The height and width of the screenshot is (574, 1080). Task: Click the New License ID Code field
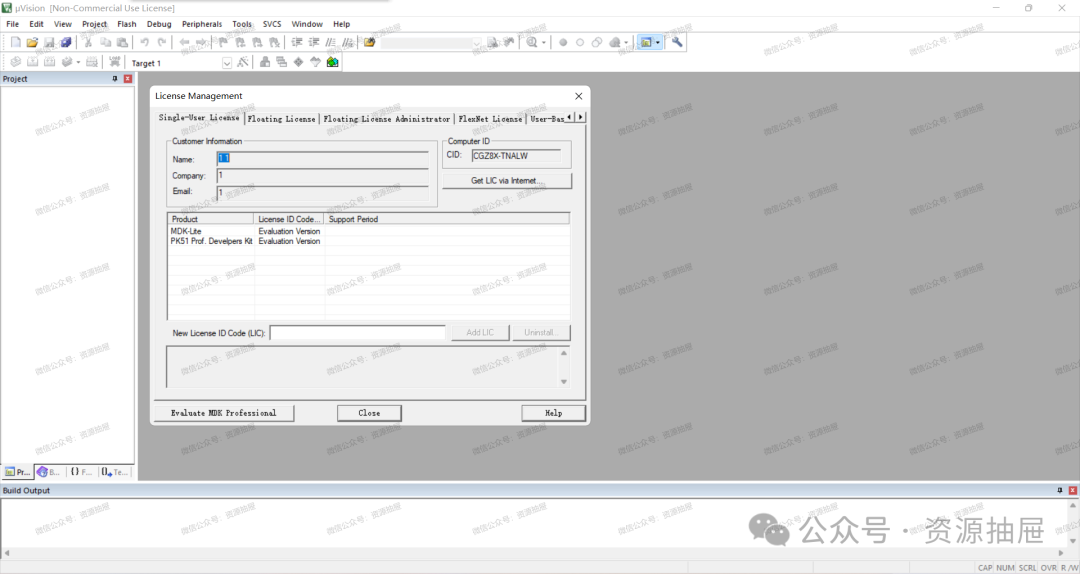[357, 333]
